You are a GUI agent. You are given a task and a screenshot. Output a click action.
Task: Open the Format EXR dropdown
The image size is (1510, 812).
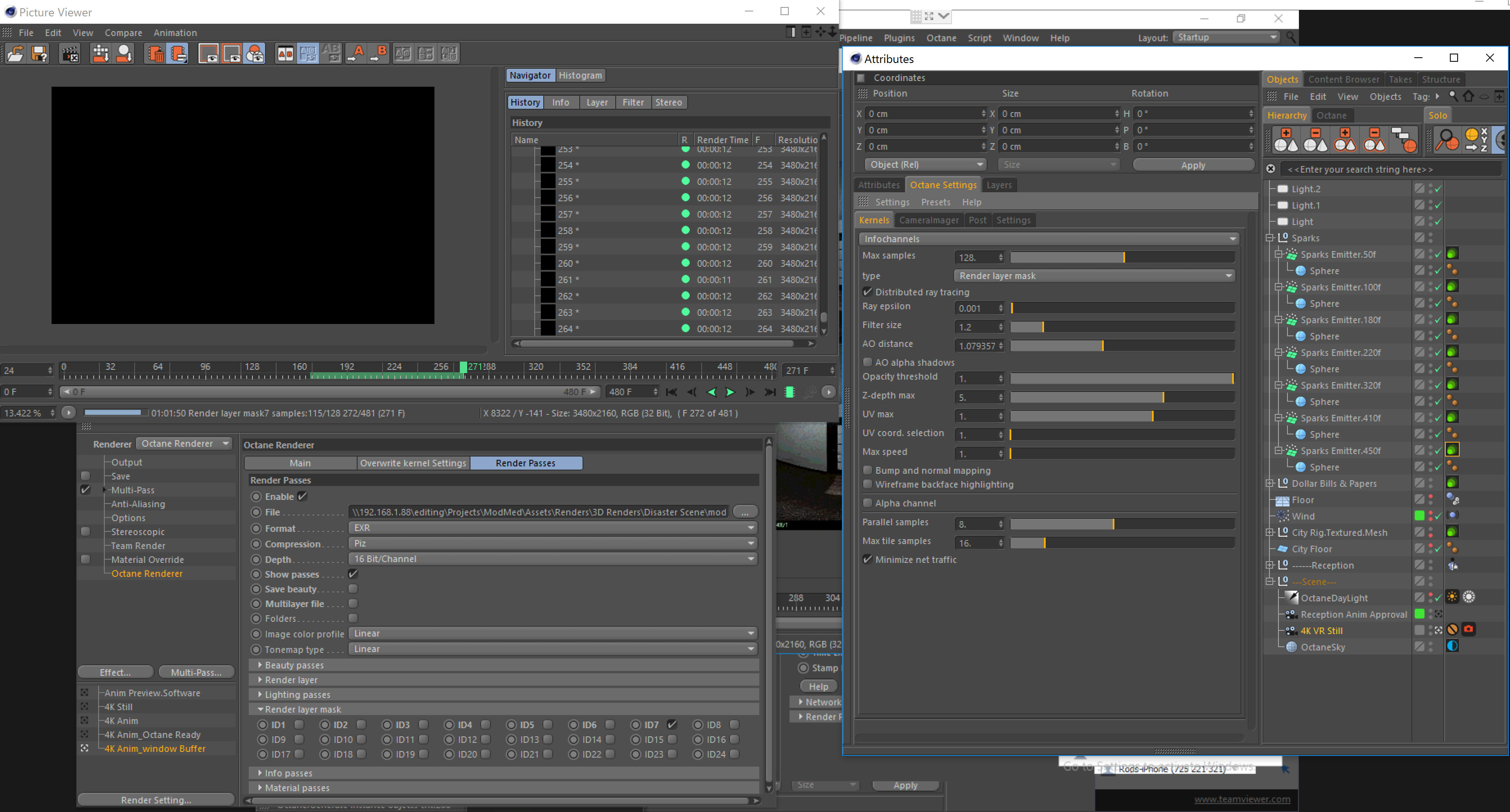click(552, 528)
